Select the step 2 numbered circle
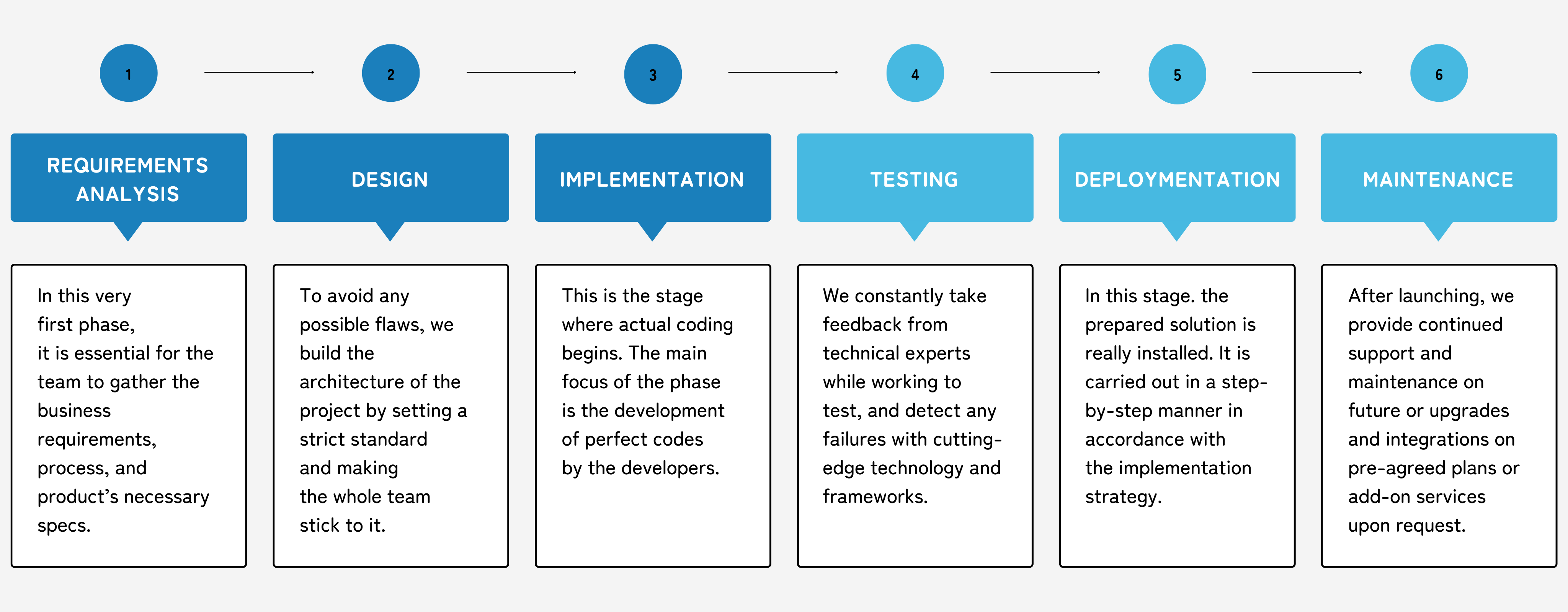1568x612 pixels. (x=391, y=73)
